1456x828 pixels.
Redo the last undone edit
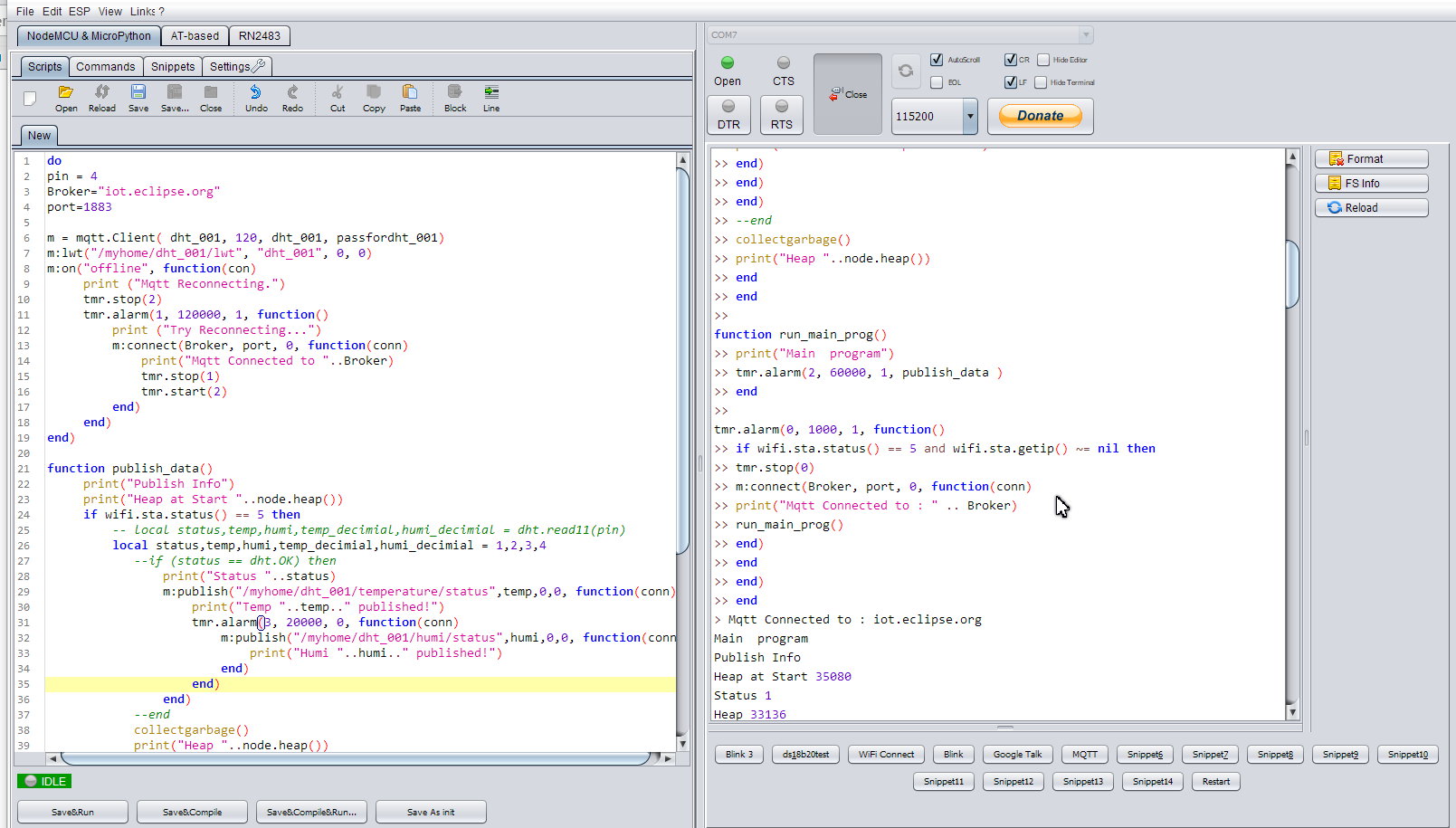(292, 98)
